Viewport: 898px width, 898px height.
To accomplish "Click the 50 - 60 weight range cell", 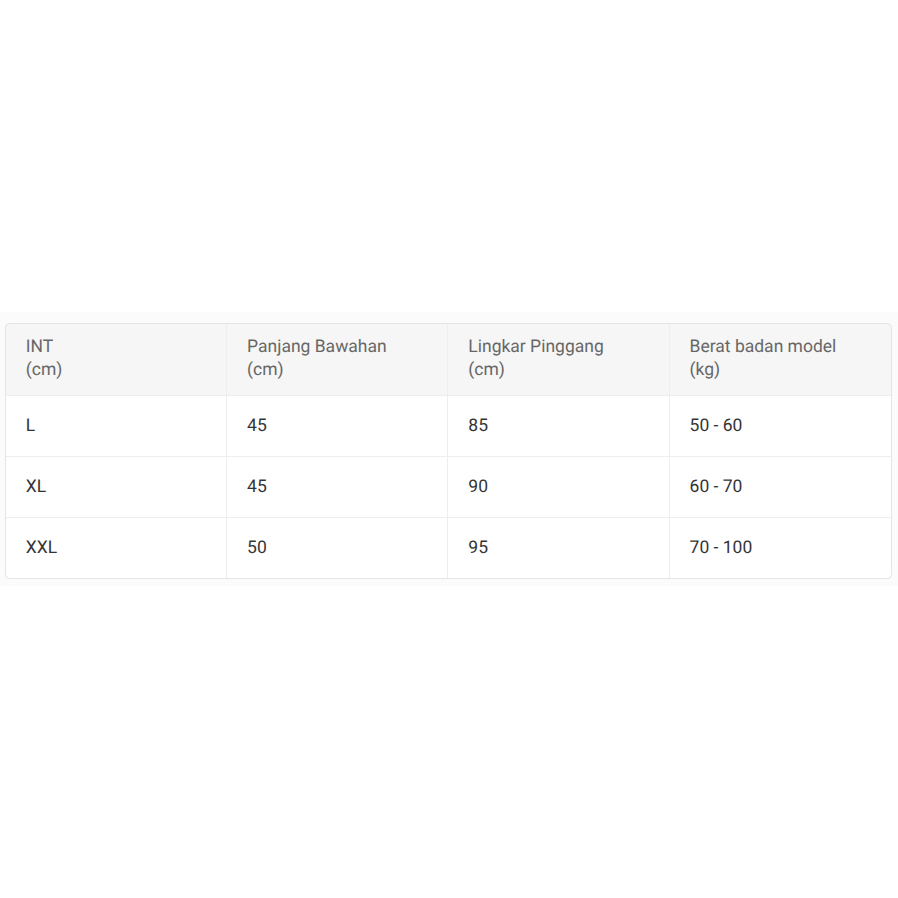I will [716, 425].
